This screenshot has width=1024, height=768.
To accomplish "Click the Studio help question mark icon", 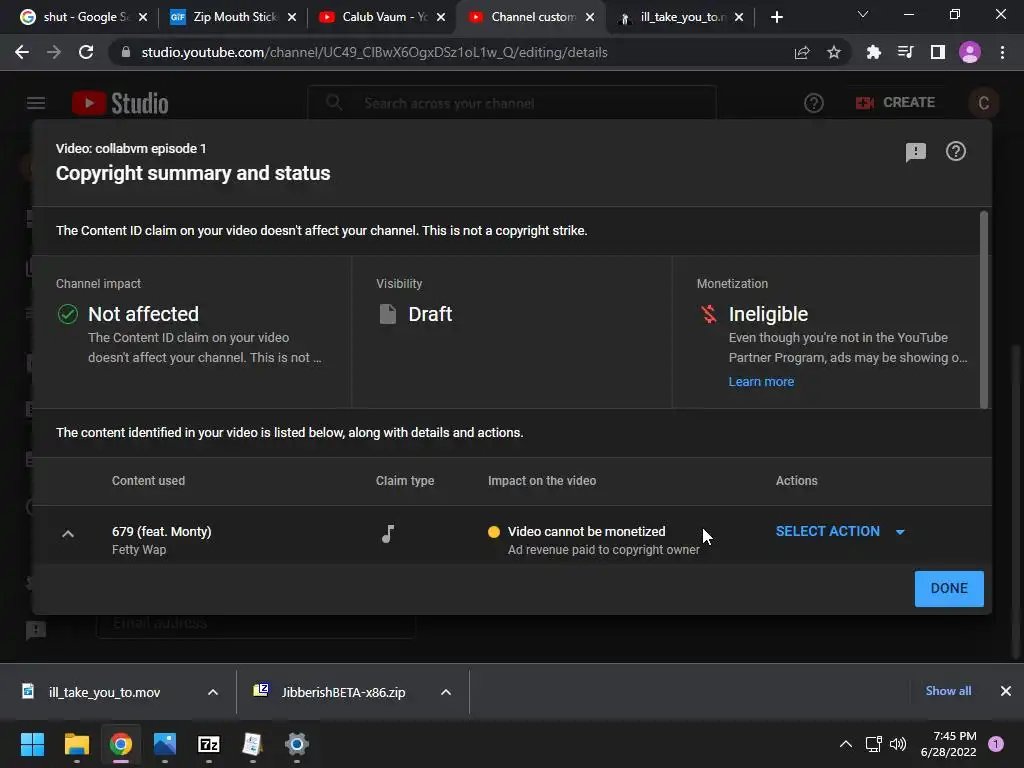I will (814, 103).
